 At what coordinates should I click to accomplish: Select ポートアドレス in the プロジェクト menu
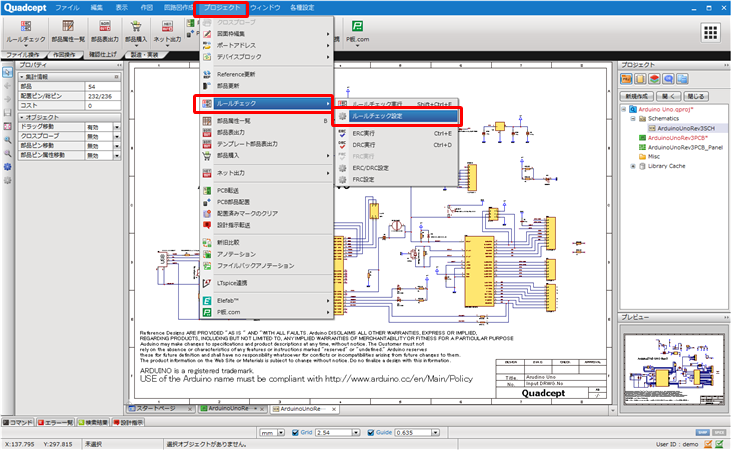[266, 45]
